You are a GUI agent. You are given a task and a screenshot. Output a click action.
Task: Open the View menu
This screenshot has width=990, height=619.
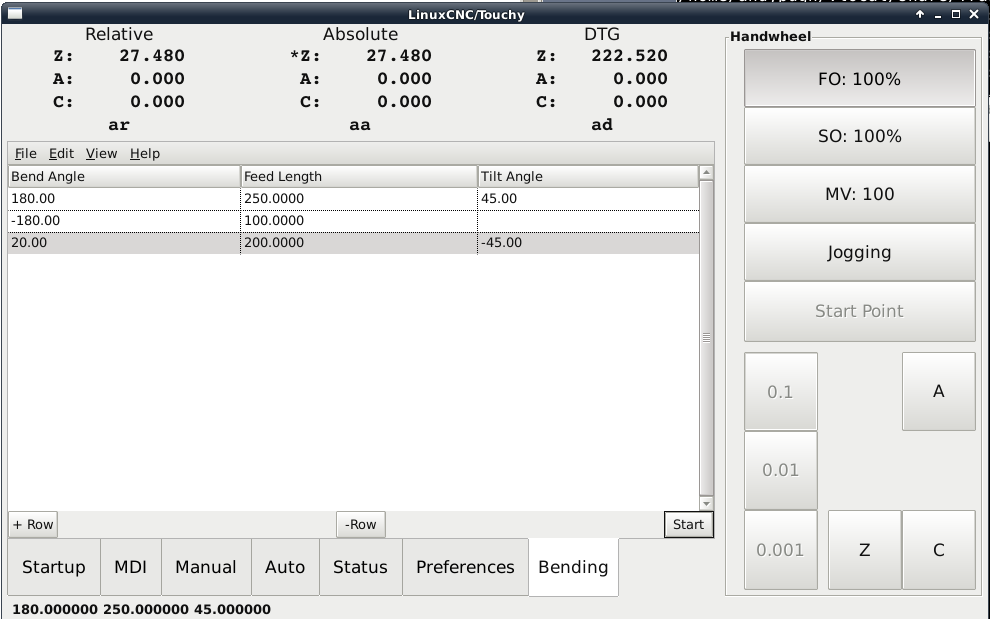[101, 153]
